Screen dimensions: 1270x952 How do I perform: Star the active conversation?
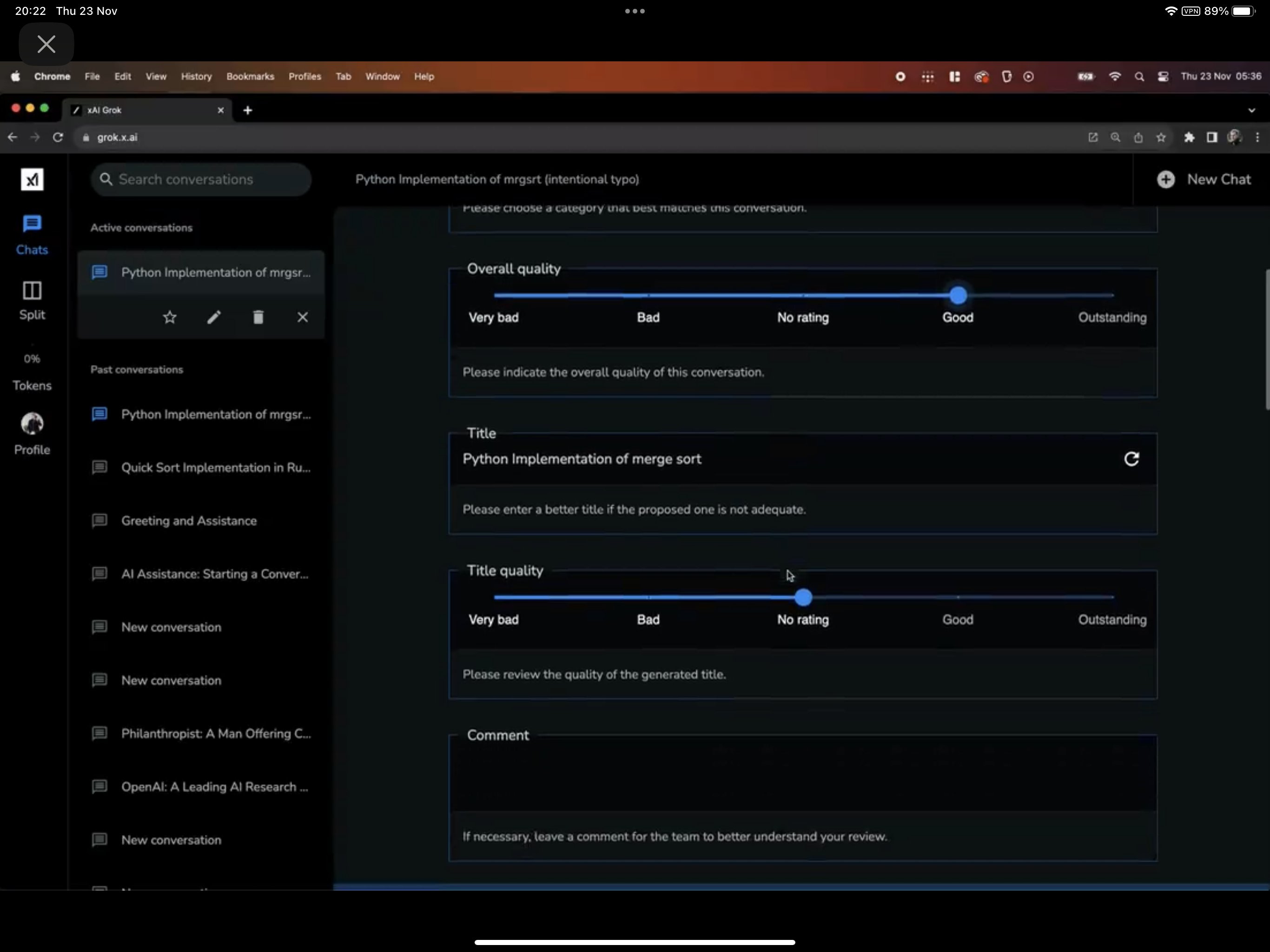tap(169, 317)
